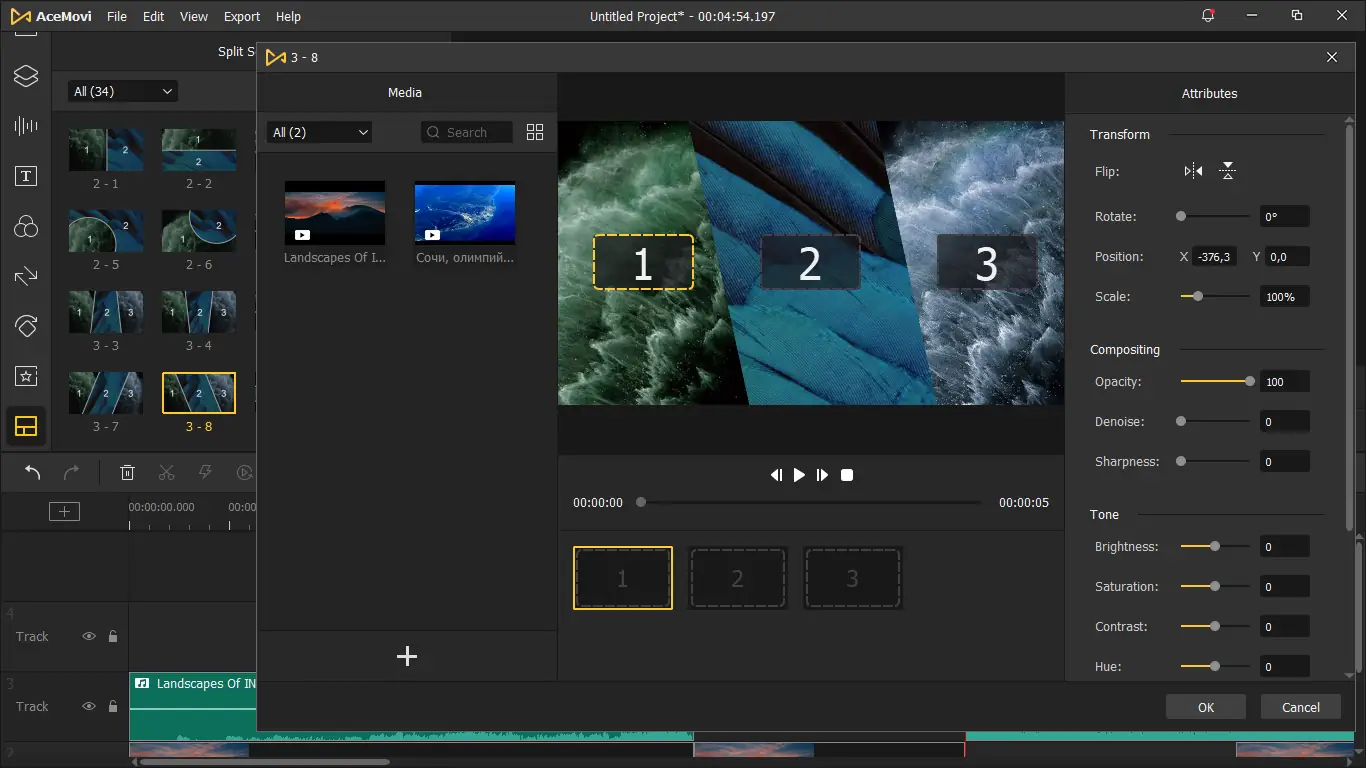Adjust the Saturation slider
The height and width of the screenshot is (768, 1366).
tap(1215, 586)
